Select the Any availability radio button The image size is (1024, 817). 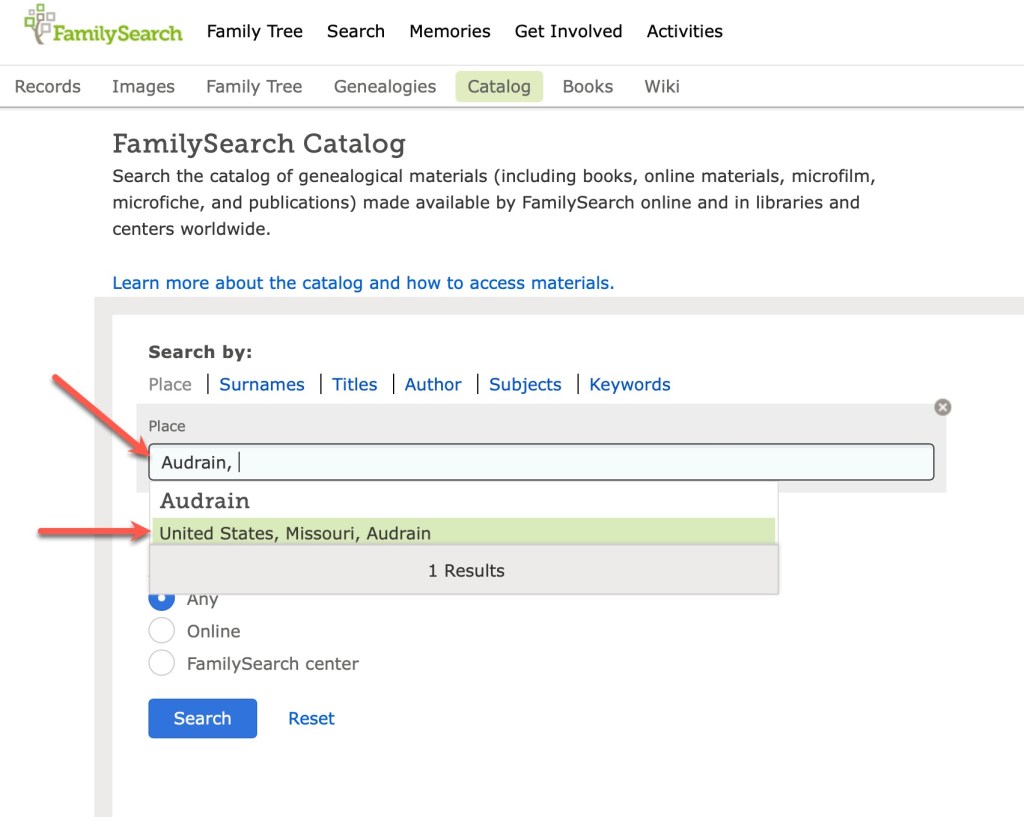(x=161, y=600)
